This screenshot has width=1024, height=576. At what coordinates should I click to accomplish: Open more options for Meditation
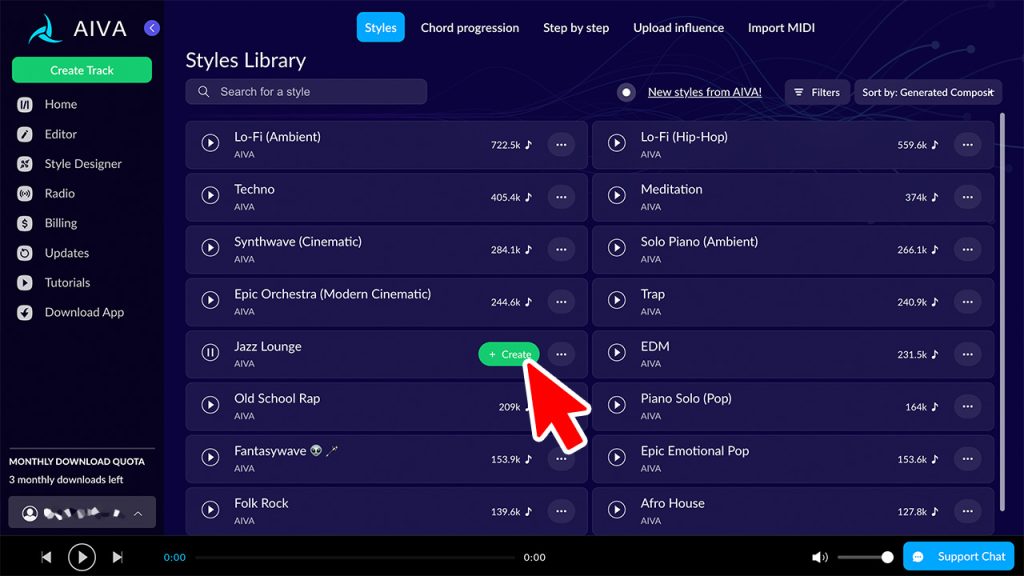pyautogui.click(x=967, y=197)
